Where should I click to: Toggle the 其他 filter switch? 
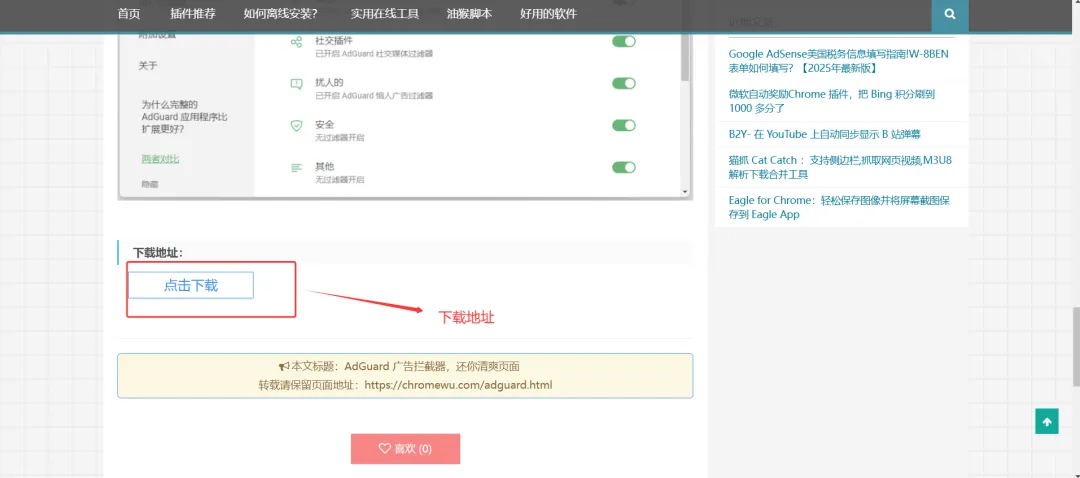pyautogui.click(x=623, y=167)
